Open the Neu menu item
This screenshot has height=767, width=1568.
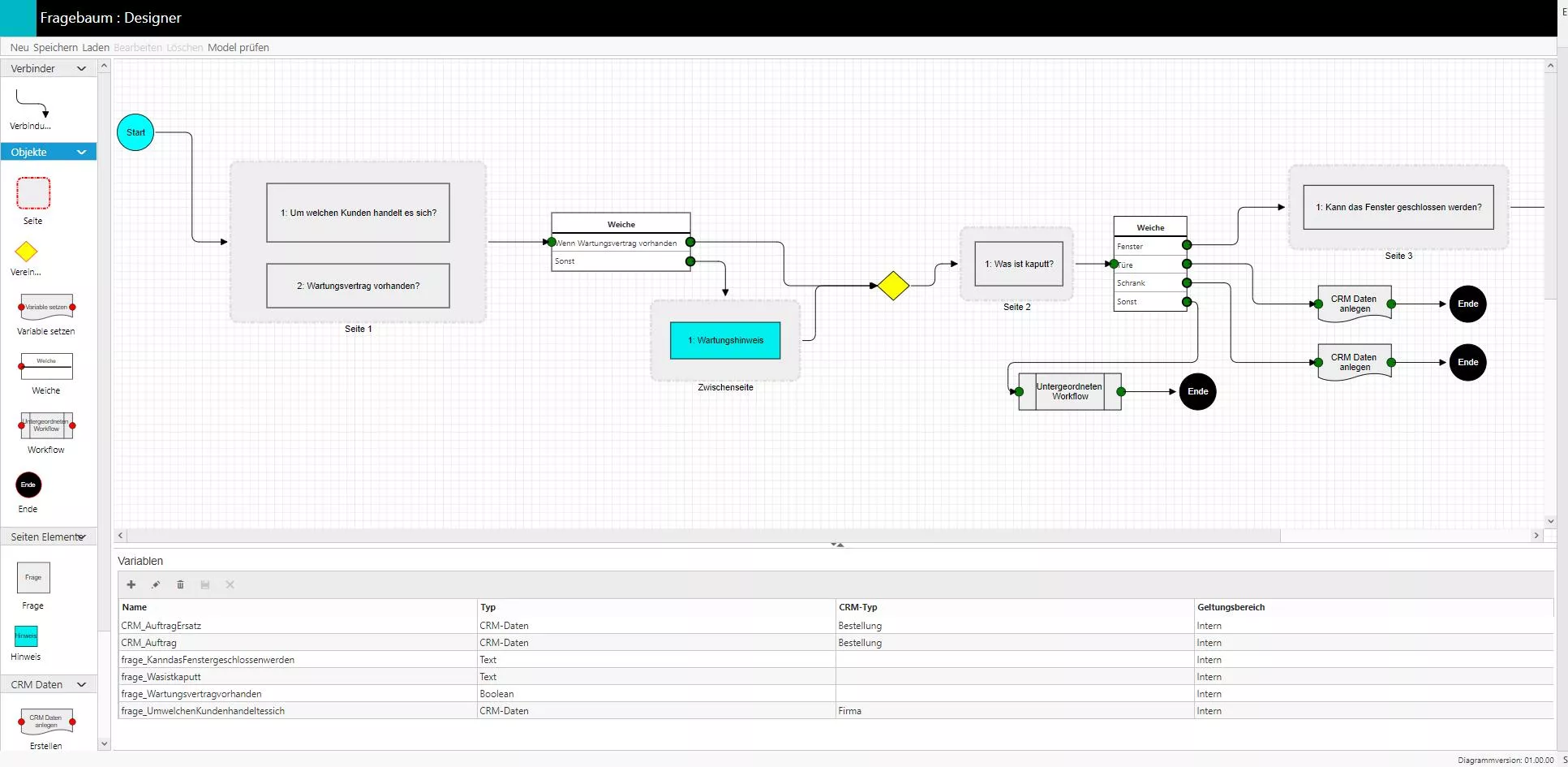(x=19, y=48)
